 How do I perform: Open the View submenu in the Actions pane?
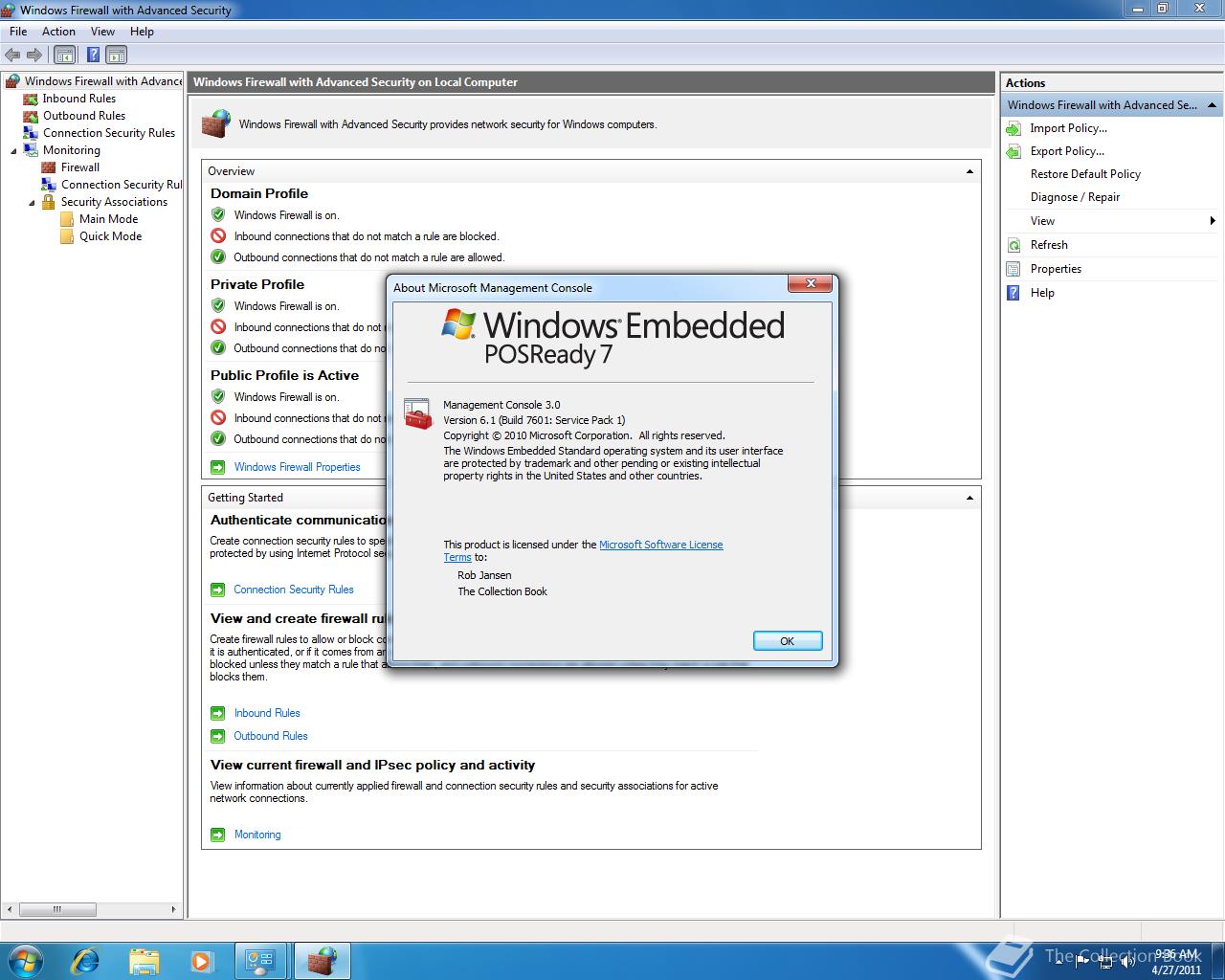point(1041,220)
